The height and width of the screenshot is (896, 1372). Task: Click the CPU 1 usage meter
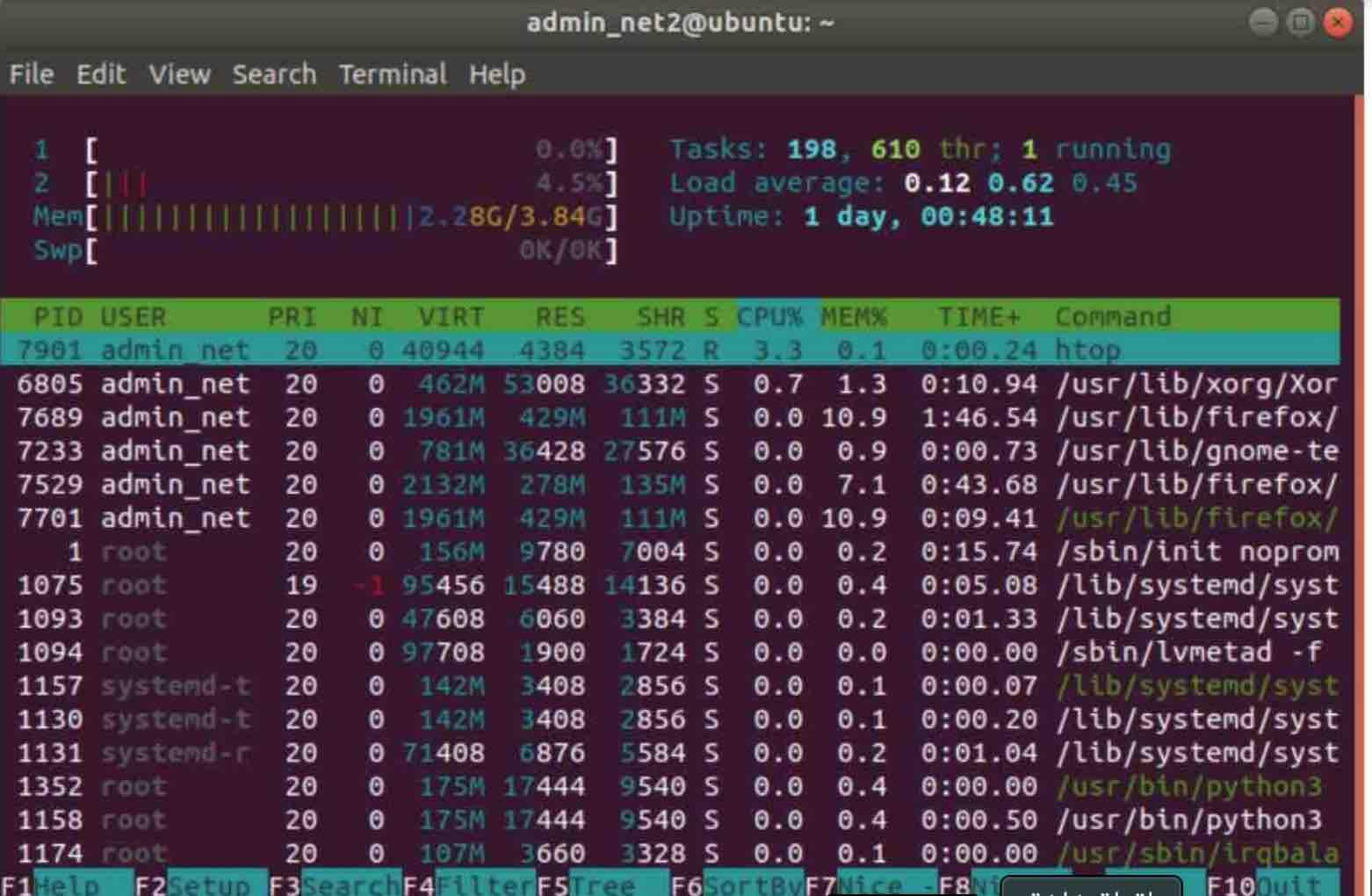(326, 149)
